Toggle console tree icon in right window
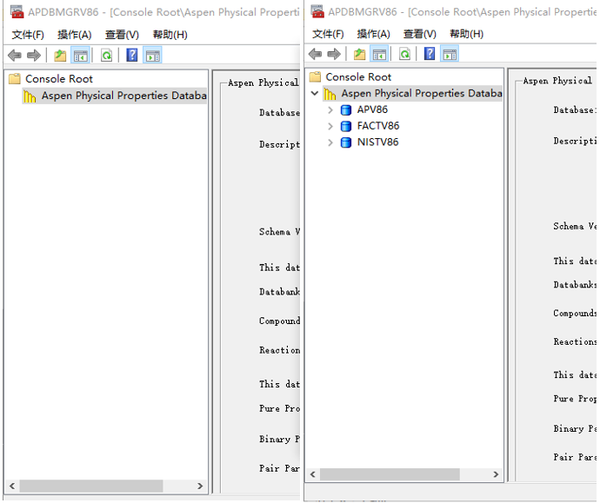600x503 pixels. (x=379, y=54)
